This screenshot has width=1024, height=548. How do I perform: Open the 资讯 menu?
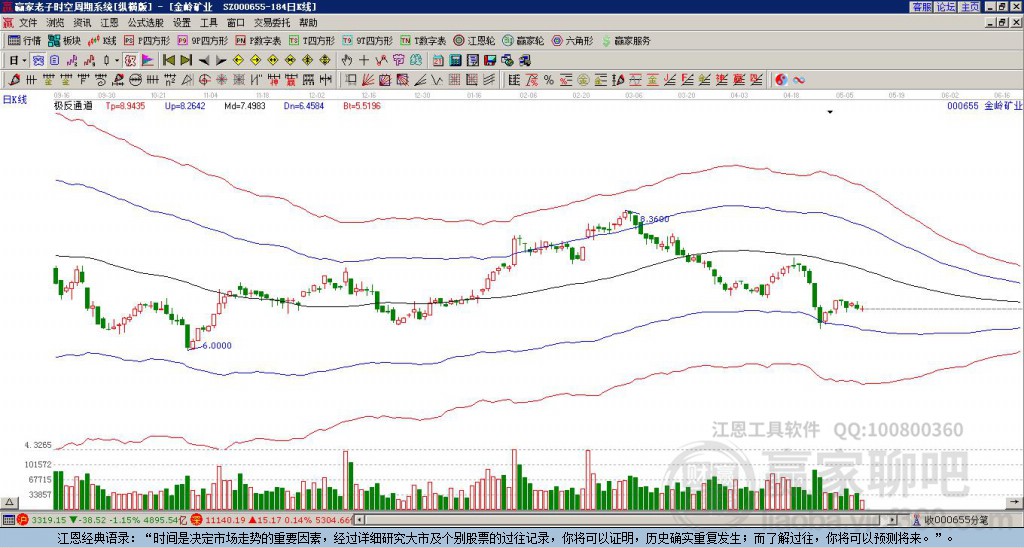tap(82, 23)
